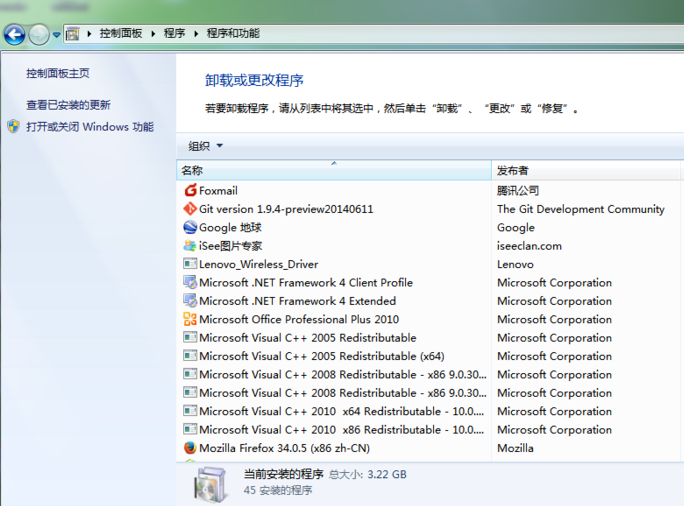This screenshot has width=684, height=506.
Task: Expand arrow after 控制面板 breadcrumb
Action: point(153,34)
